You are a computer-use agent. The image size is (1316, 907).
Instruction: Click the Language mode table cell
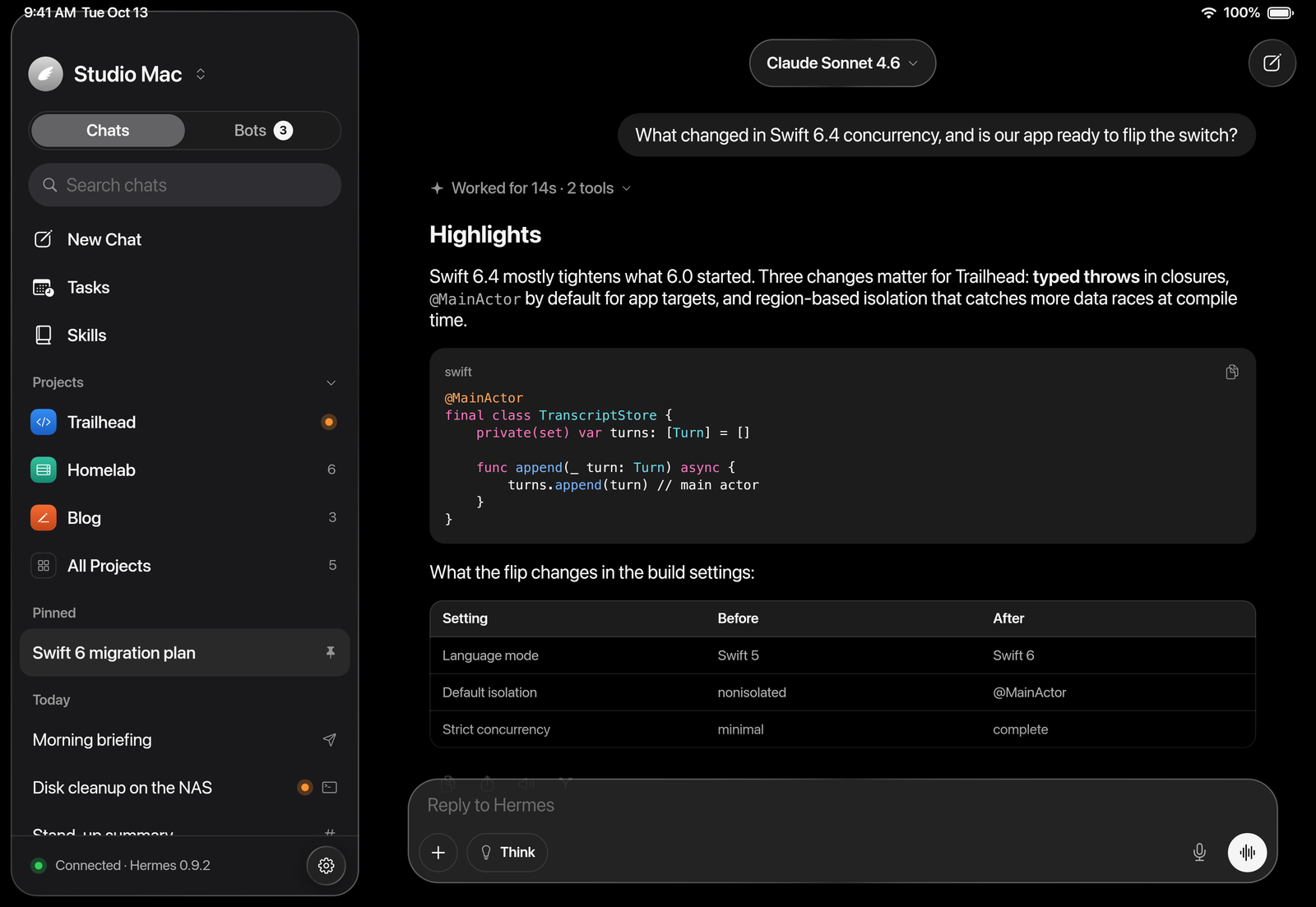click(490, 655)
